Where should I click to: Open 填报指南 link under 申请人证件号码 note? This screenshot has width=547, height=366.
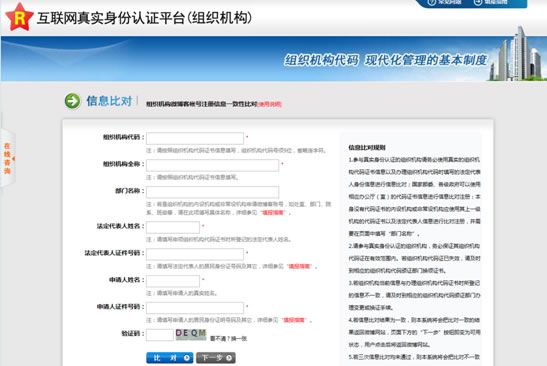(294, 320)
